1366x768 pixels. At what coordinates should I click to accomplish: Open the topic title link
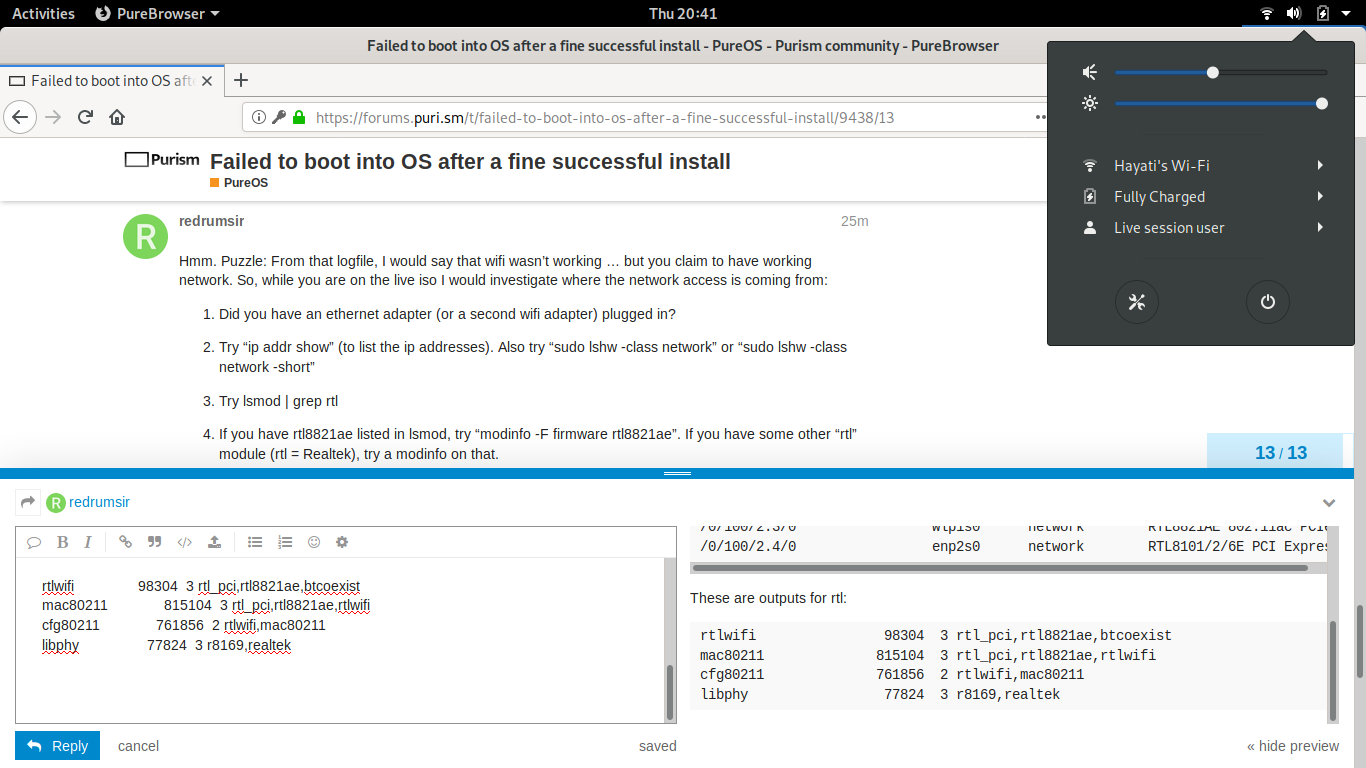point(470,161)
